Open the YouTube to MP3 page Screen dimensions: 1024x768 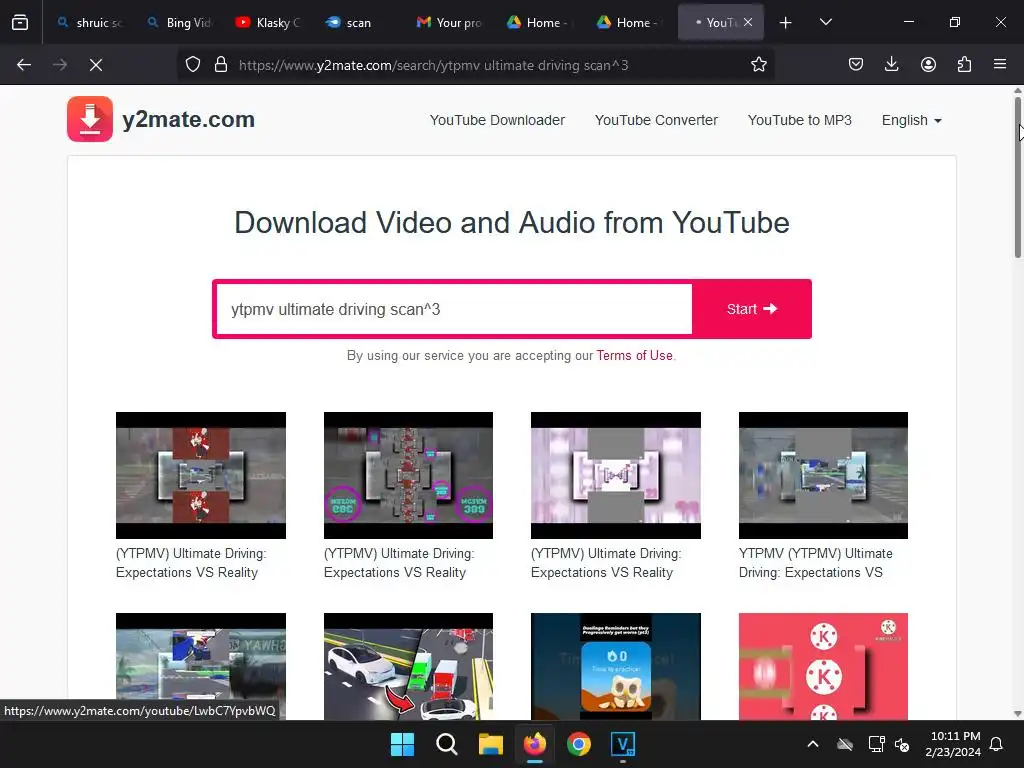799,120
